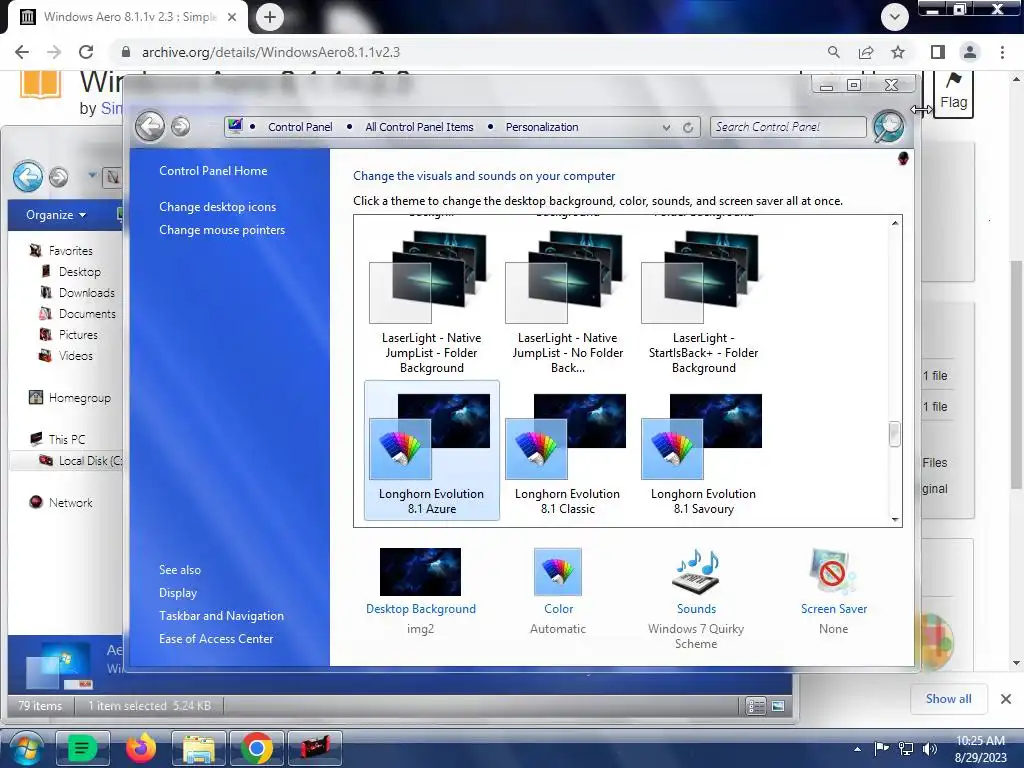Open the Color settings icon

click(558, 571)
